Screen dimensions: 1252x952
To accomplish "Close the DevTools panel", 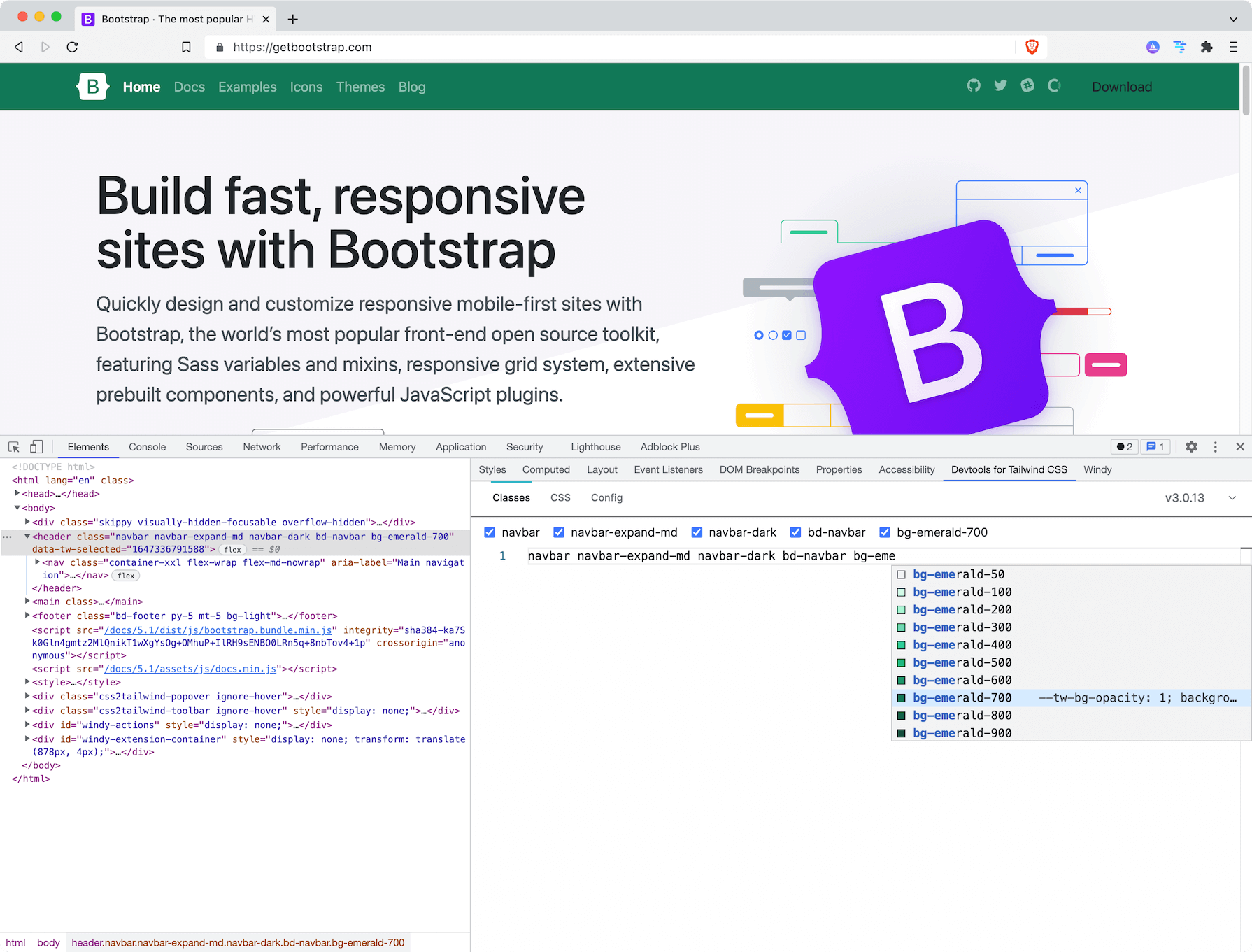I will pyautogui.click(x=1240, y=447).
